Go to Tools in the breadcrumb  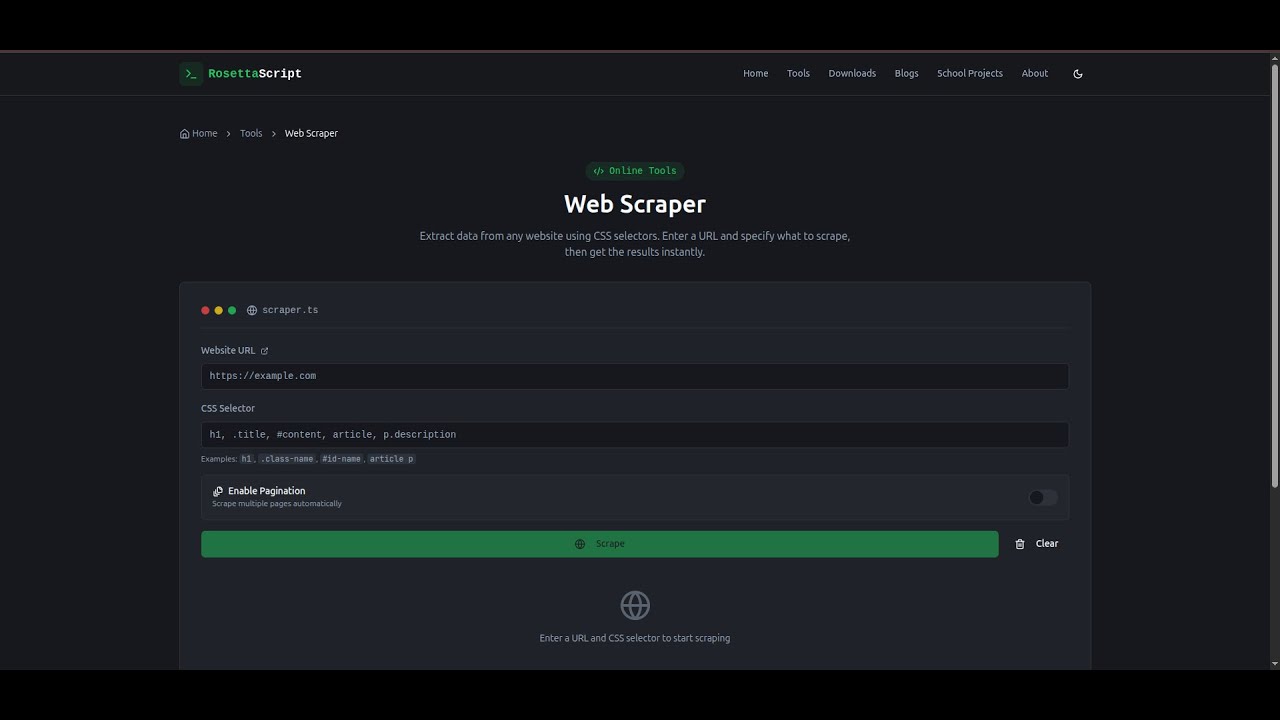click(251, 133)
